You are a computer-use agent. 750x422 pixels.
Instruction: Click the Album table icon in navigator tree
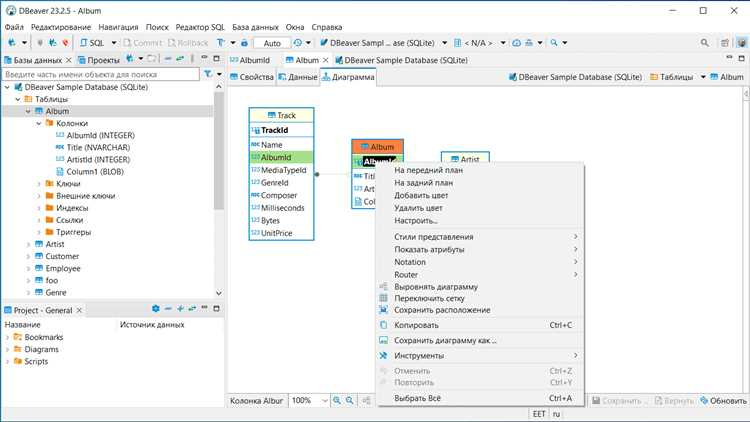39,111
